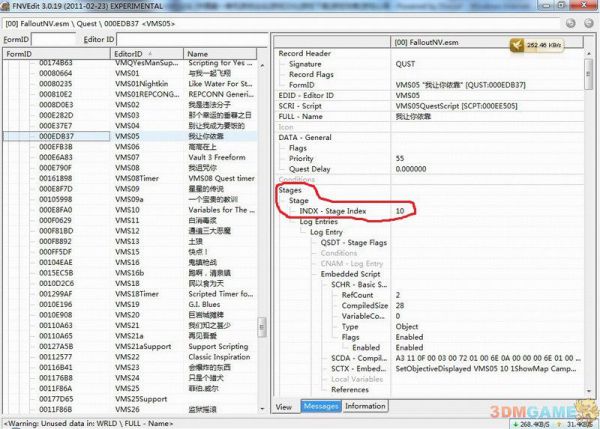Focus the FormID search input field
The height and width of the screenshot is (429, 600).
[x=54, y=39]
